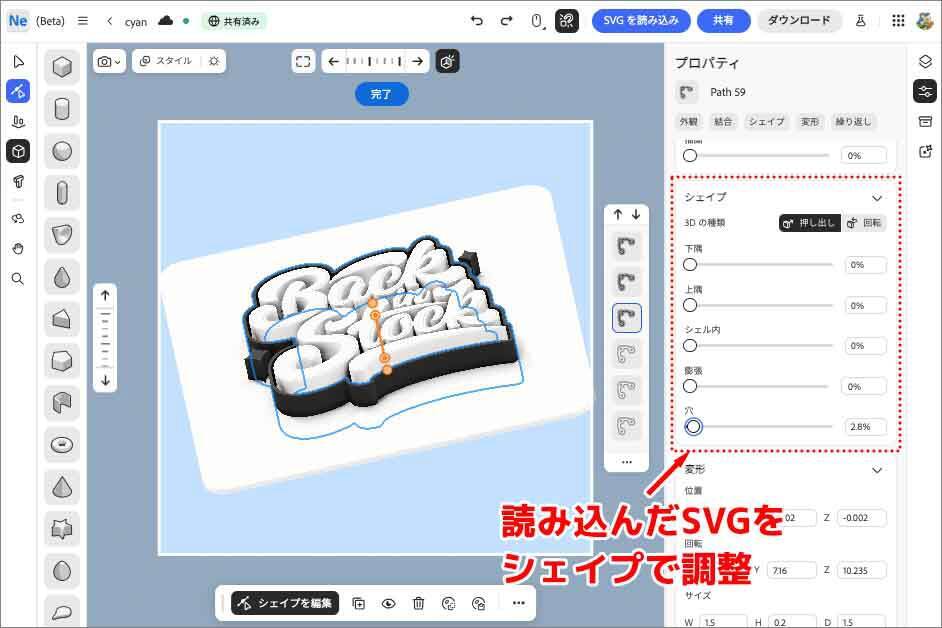The width and height of the screenshot is (942, 628).
Task: Open more options in path list
Action: point(627,462)
